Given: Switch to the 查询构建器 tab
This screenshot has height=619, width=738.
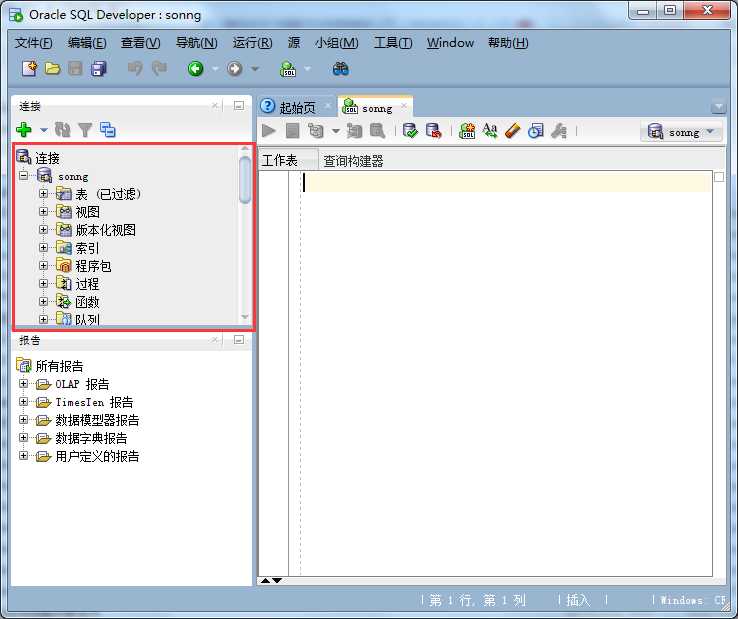Looking at the screenshot, I should [353, 161].
